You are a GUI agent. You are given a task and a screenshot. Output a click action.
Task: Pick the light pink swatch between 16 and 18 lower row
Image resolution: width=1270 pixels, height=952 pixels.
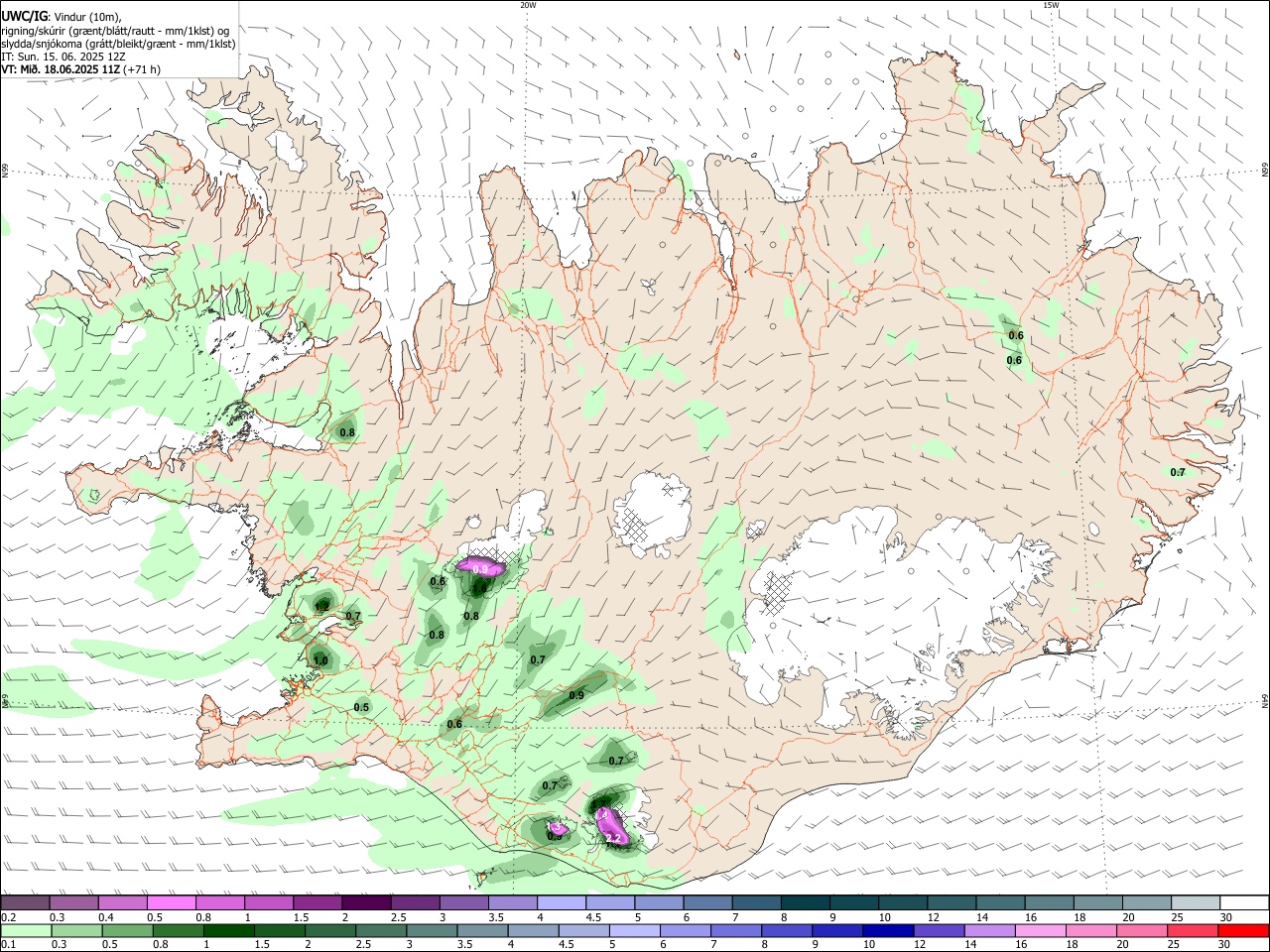tap(1041, 931)
